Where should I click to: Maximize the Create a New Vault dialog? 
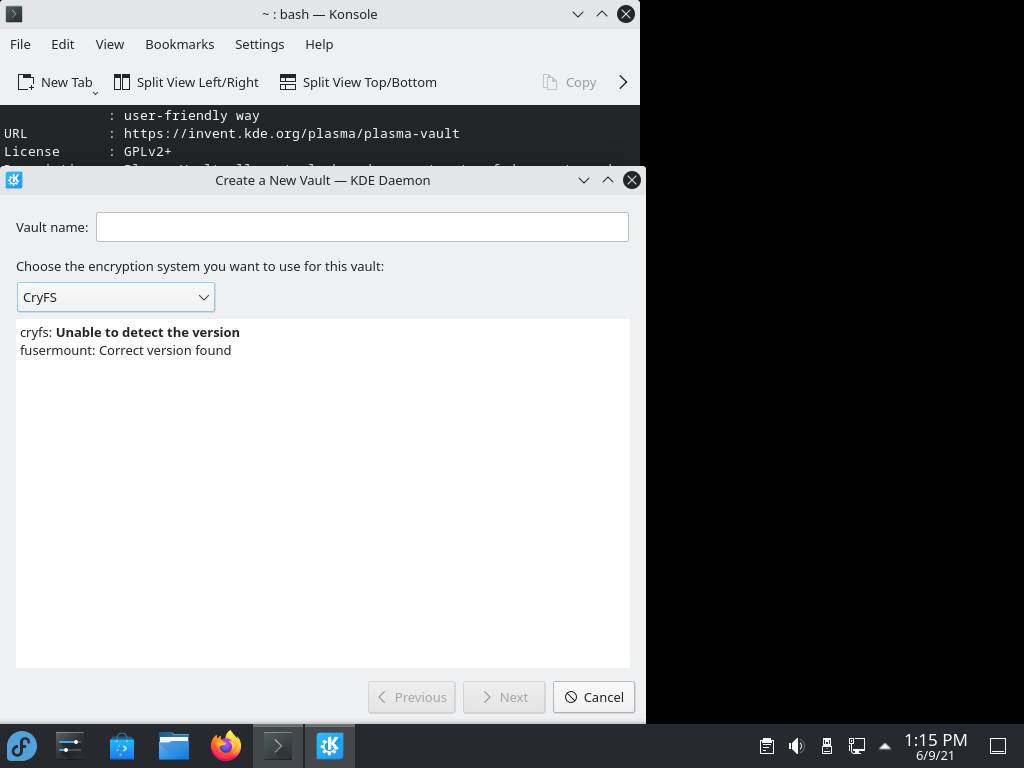(608, 180)
